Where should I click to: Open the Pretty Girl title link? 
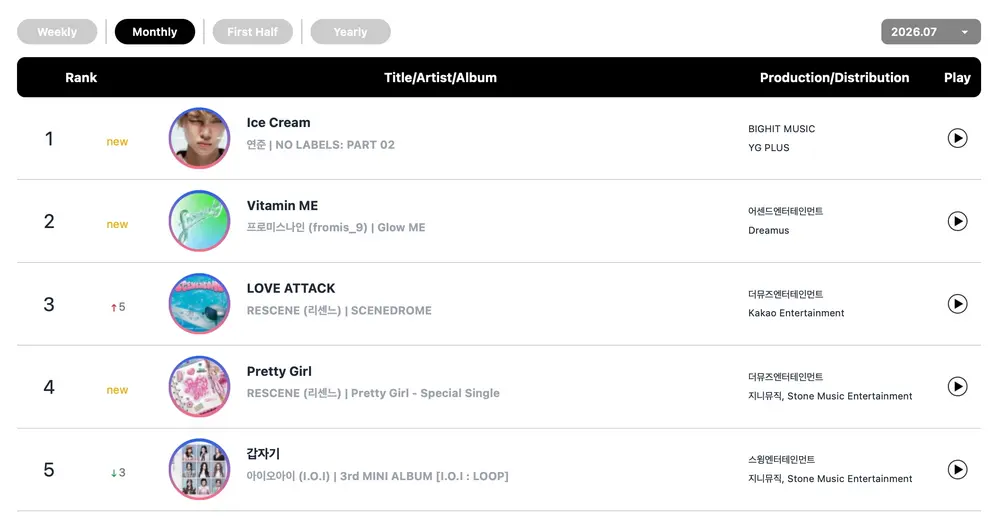279,371
